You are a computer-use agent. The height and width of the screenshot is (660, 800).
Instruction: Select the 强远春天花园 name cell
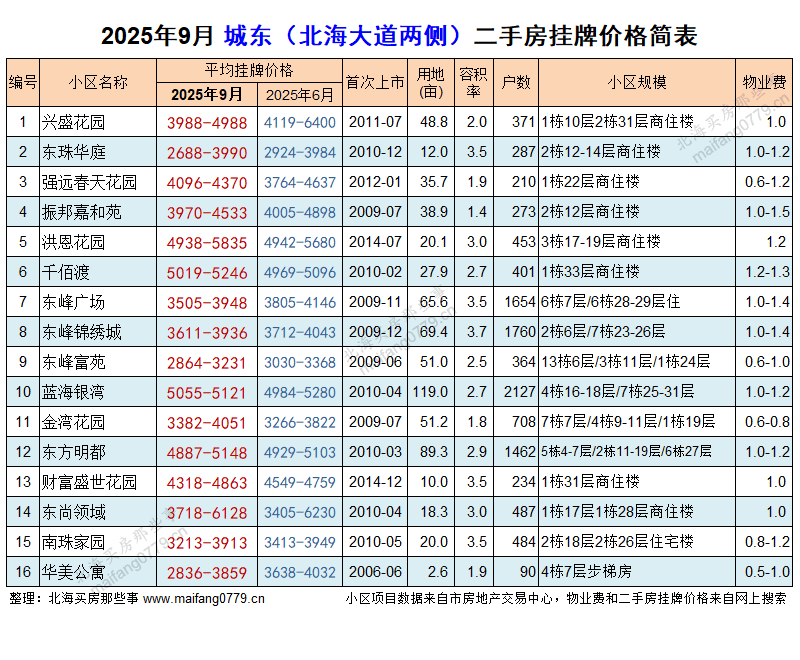coord(98,182)
